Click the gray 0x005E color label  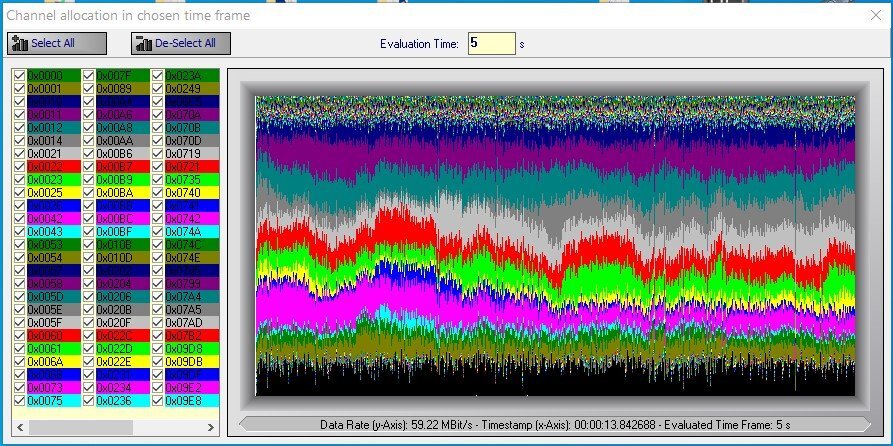tap(54, 310)
